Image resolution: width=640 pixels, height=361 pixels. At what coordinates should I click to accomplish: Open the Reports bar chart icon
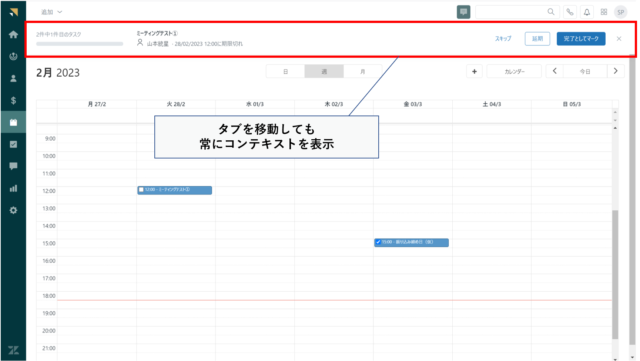click(x=13, y=188)
